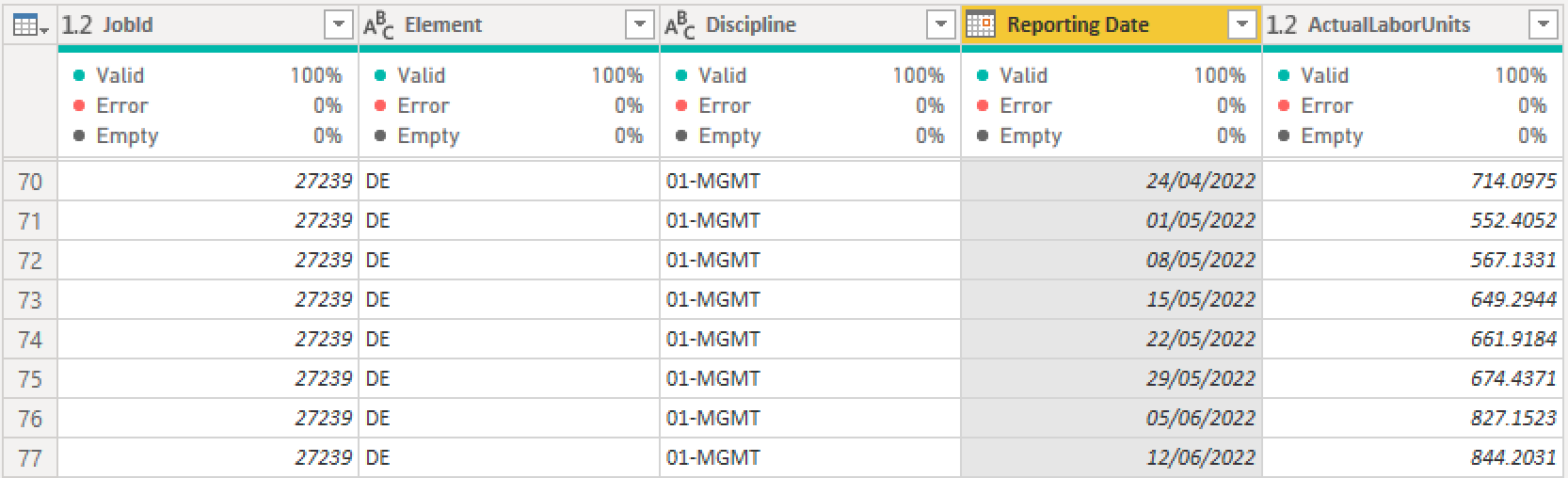Click the labor units value 661.9184
Image resolution: width=1568 pixels, height=478 pixels.
(1413, 339)
